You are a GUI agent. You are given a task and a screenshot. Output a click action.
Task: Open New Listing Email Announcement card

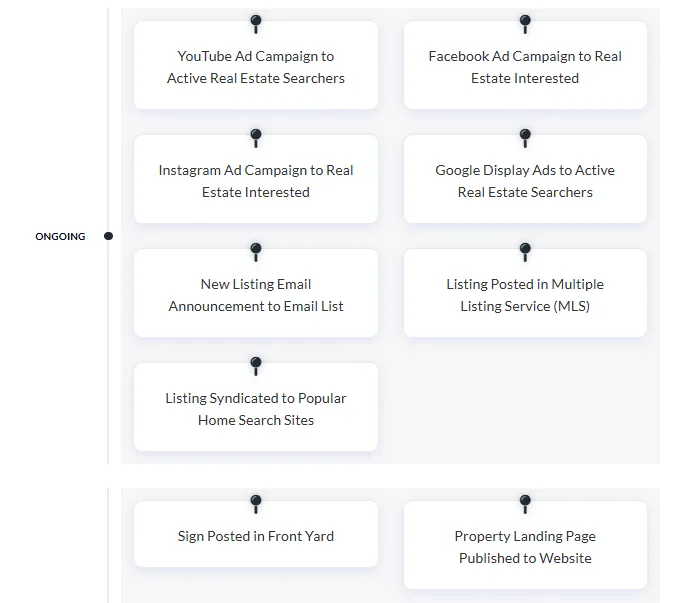coord(256,293)
